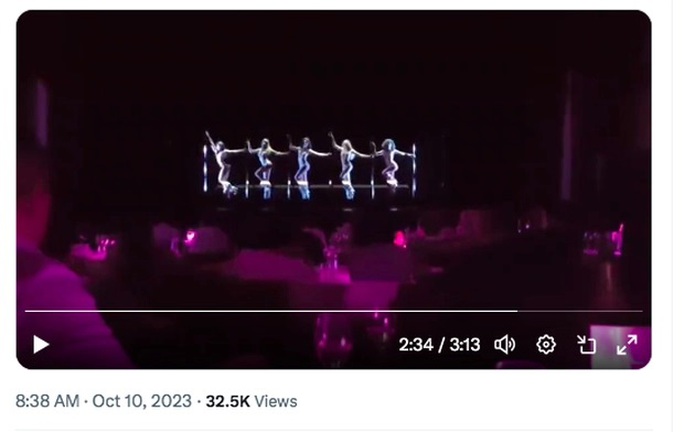This screenshot has width=684, height=432.
Task: Open the 8:38 AM timestamp link
Action: click(48, 401)
